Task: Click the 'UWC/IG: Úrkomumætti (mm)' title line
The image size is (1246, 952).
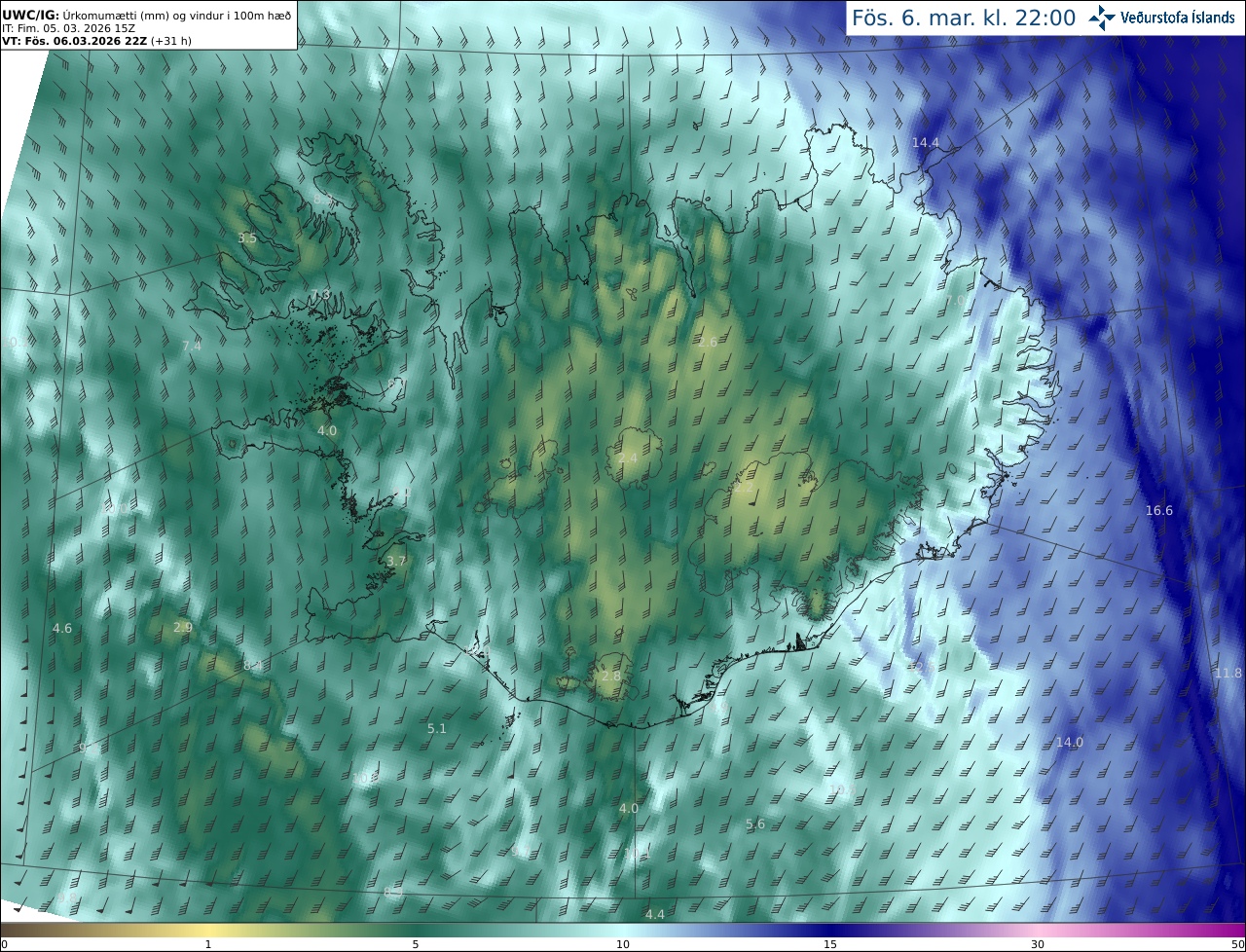Action: (146, 15)
